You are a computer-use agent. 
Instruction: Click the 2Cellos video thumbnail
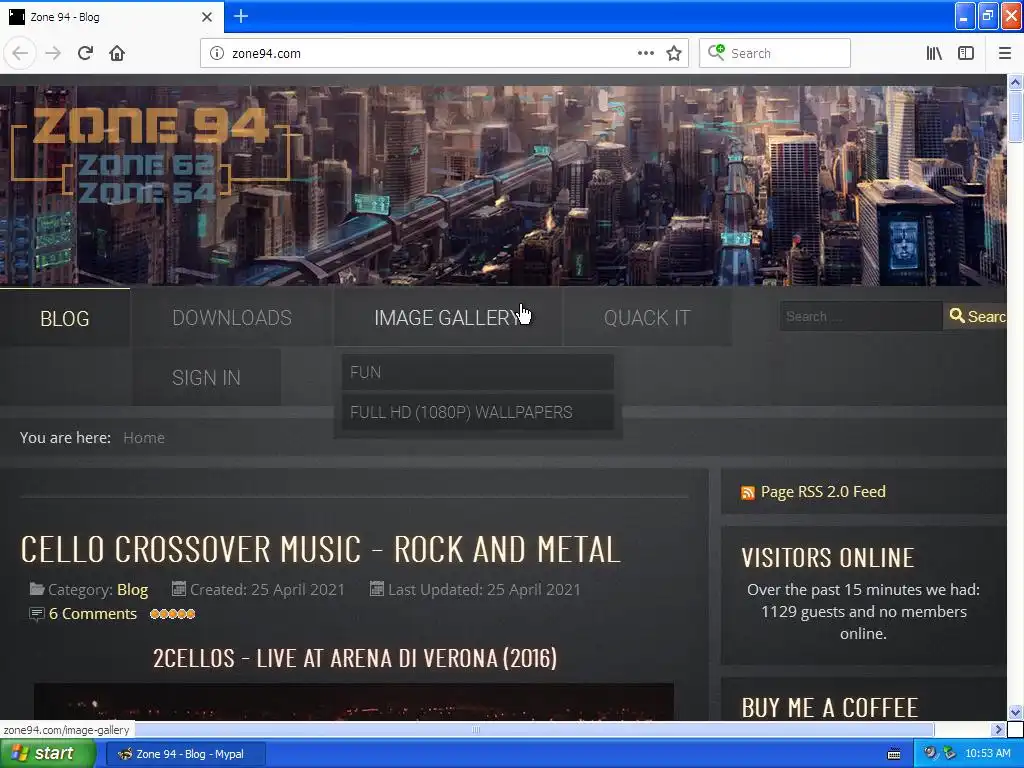(x=353, y=701)
